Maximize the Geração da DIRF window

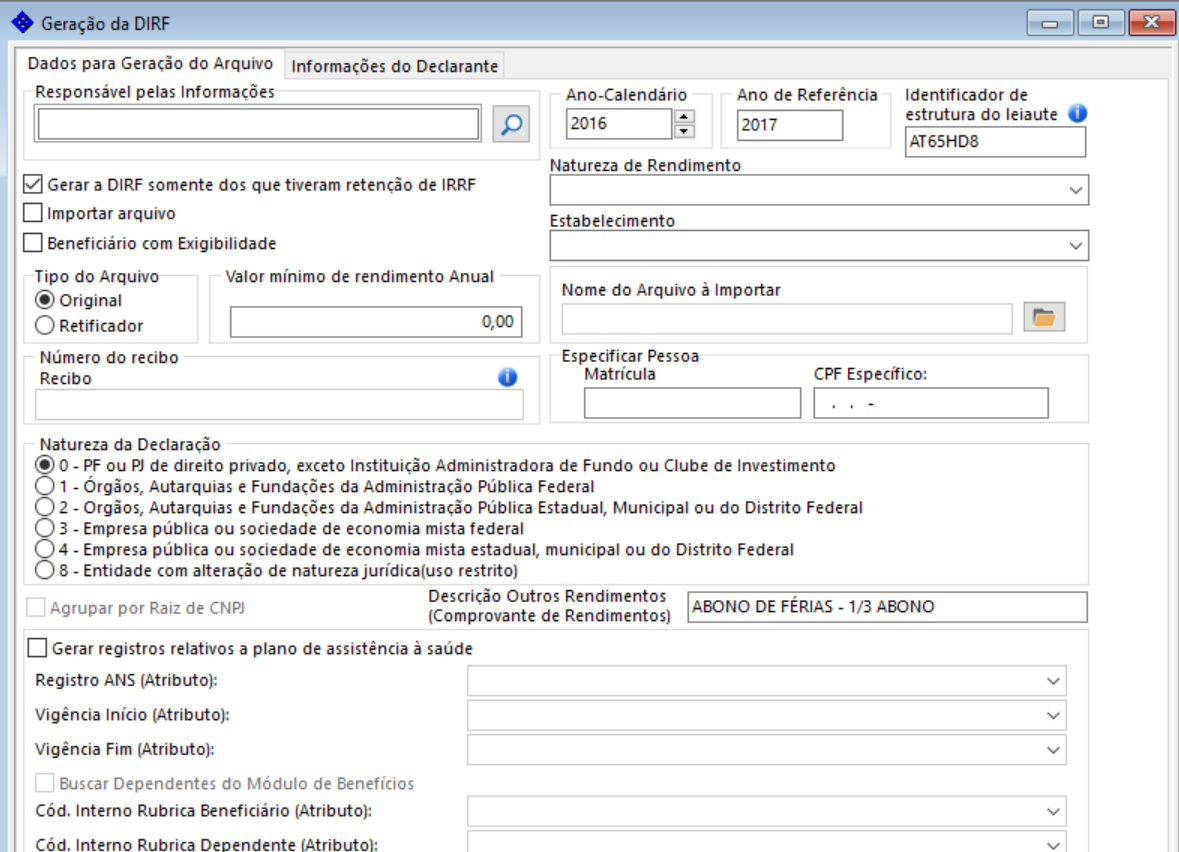pos(1101,23)
